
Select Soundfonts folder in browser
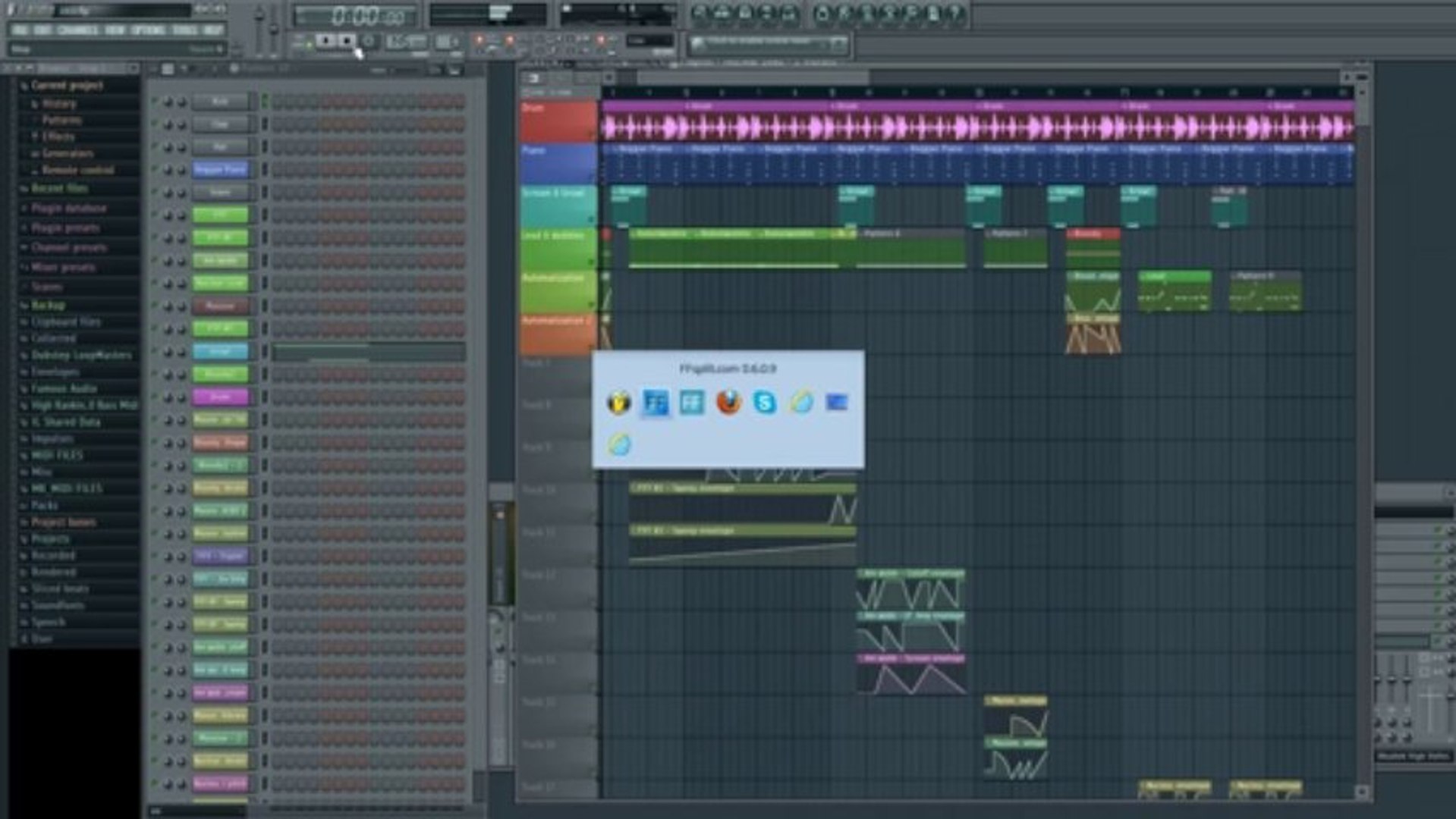pos(58,605)
